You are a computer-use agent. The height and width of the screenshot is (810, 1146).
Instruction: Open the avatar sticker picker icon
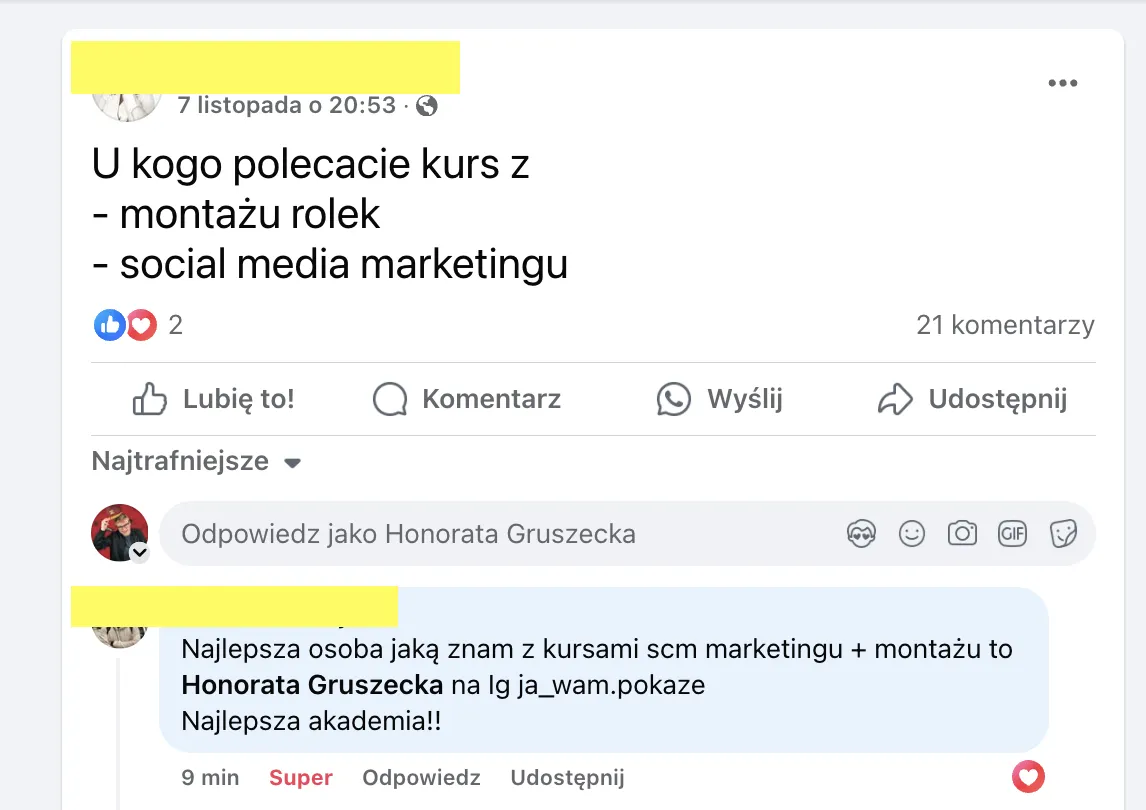pos(862,534)
